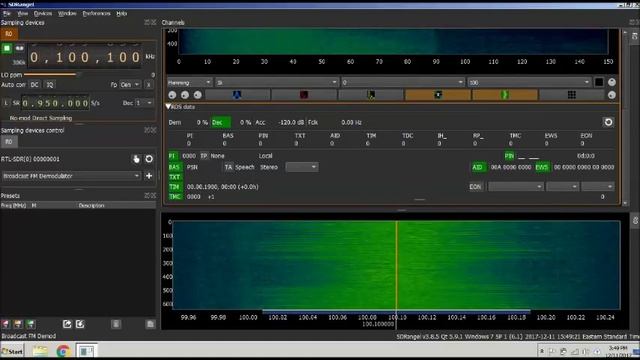Open the second dropdown next to Hamming
Screen dimensions: 640x360
(276, 82)
